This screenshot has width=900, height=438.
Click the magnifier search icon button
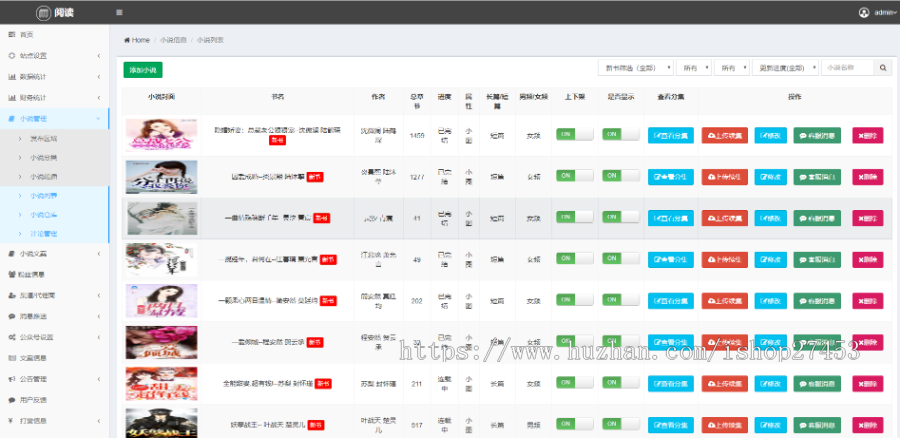pos(883,68)
